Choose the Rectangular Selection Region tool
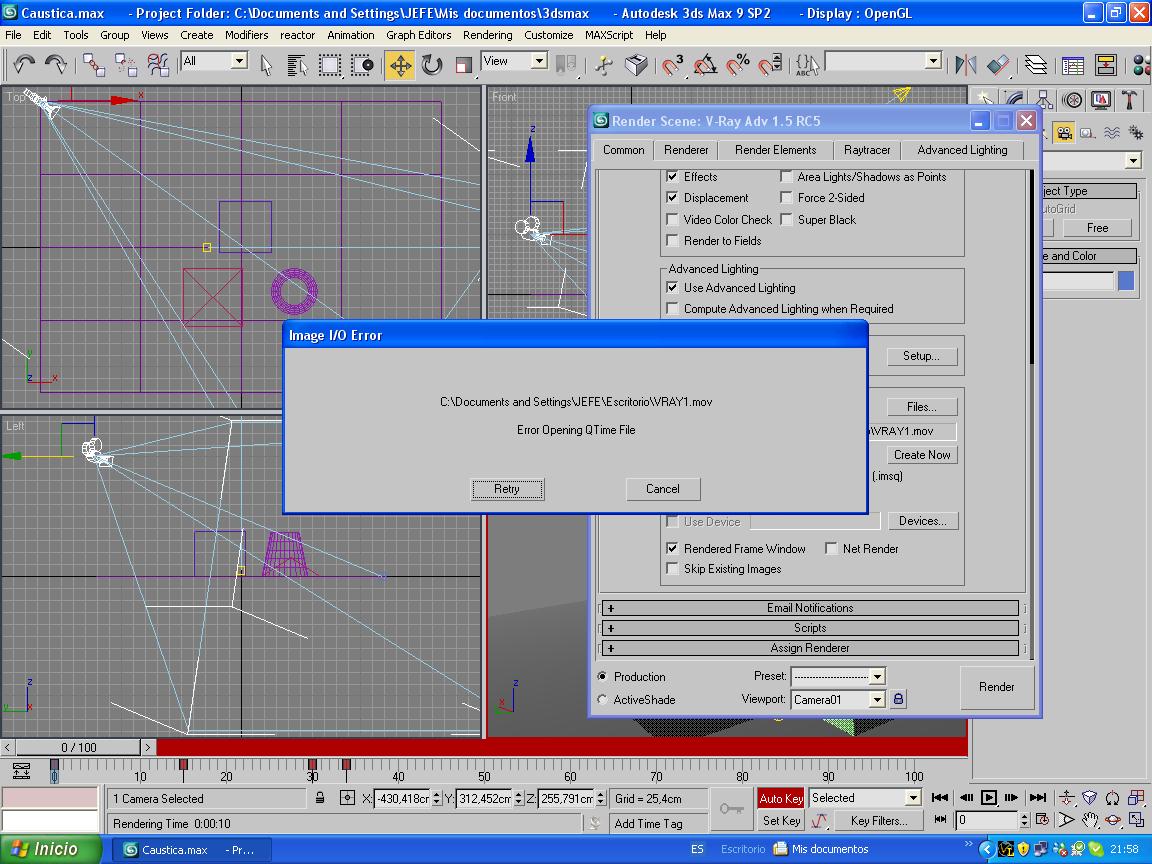The width and height of the screenshot is (1152, 864). [x=330, y=65]
